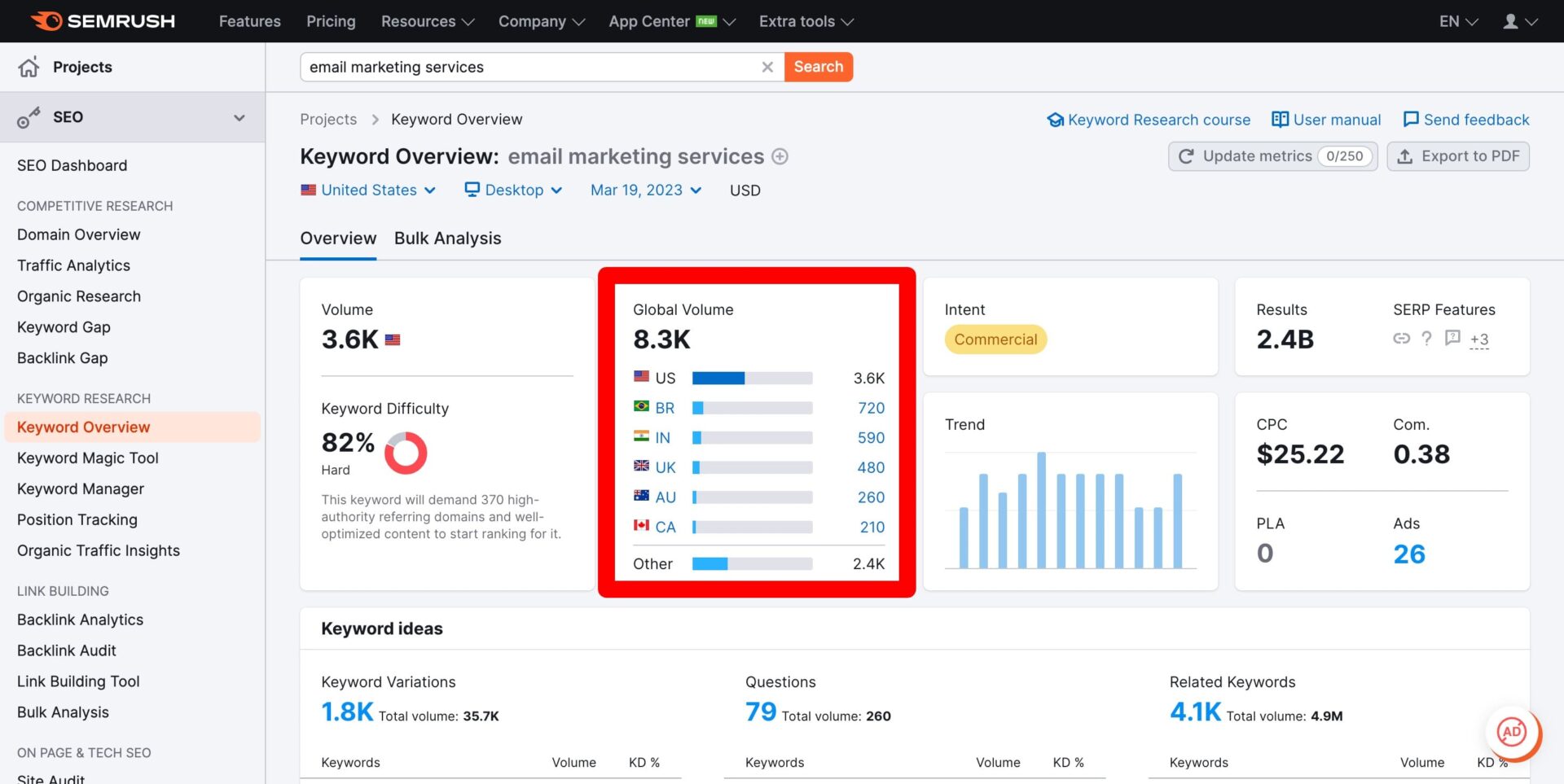This screenshot has height=784, width=1564.
Task: Switch to the Overview tab
Action: coord(338,239)
